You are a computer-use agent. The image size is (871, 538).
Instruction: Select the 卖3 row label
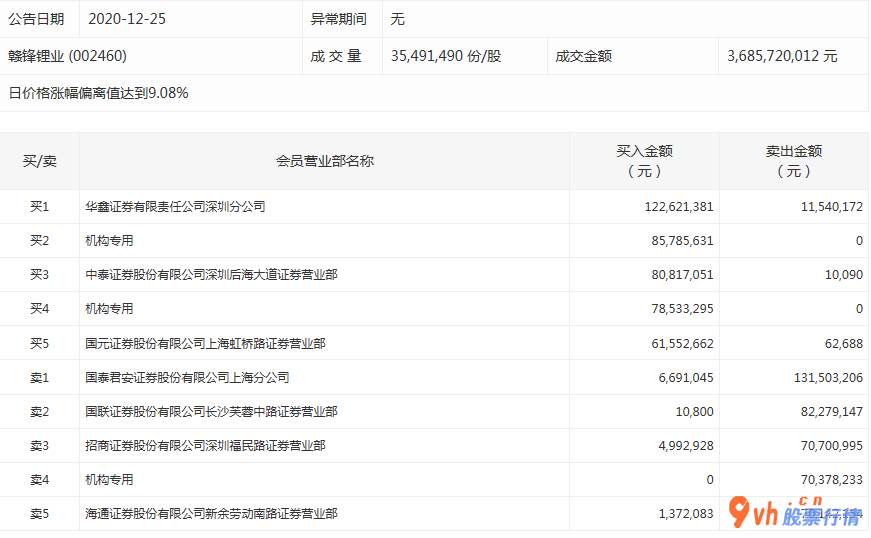point(39,445)
